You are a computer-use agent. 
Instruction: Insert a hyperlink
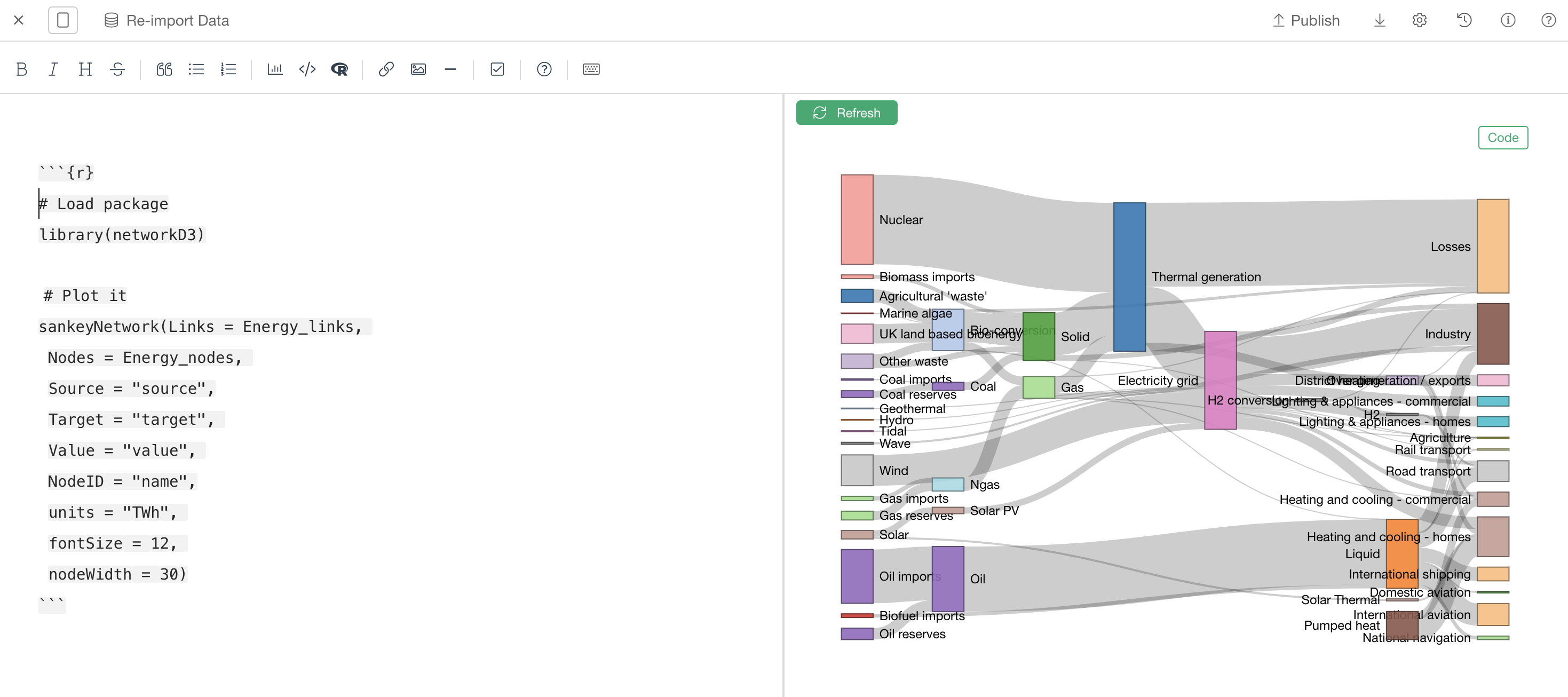pyautogui.click(x=386, y=69)
